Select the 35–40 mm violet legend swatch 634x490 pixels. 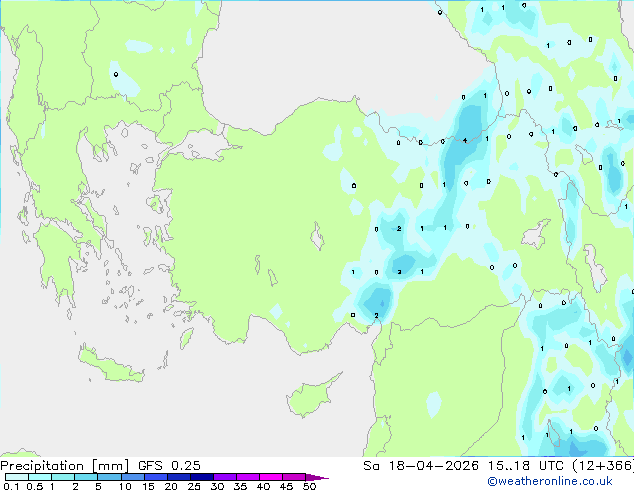(248, 477)
